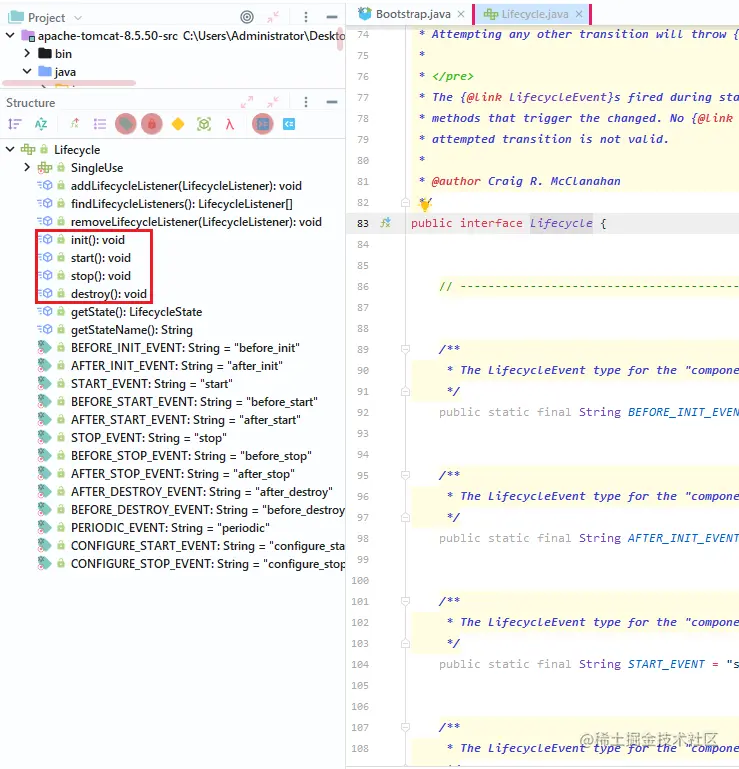Click the Lifecycle identifier on line 83
The height and width of the screenshot is (769, 739).
[561, 223]
